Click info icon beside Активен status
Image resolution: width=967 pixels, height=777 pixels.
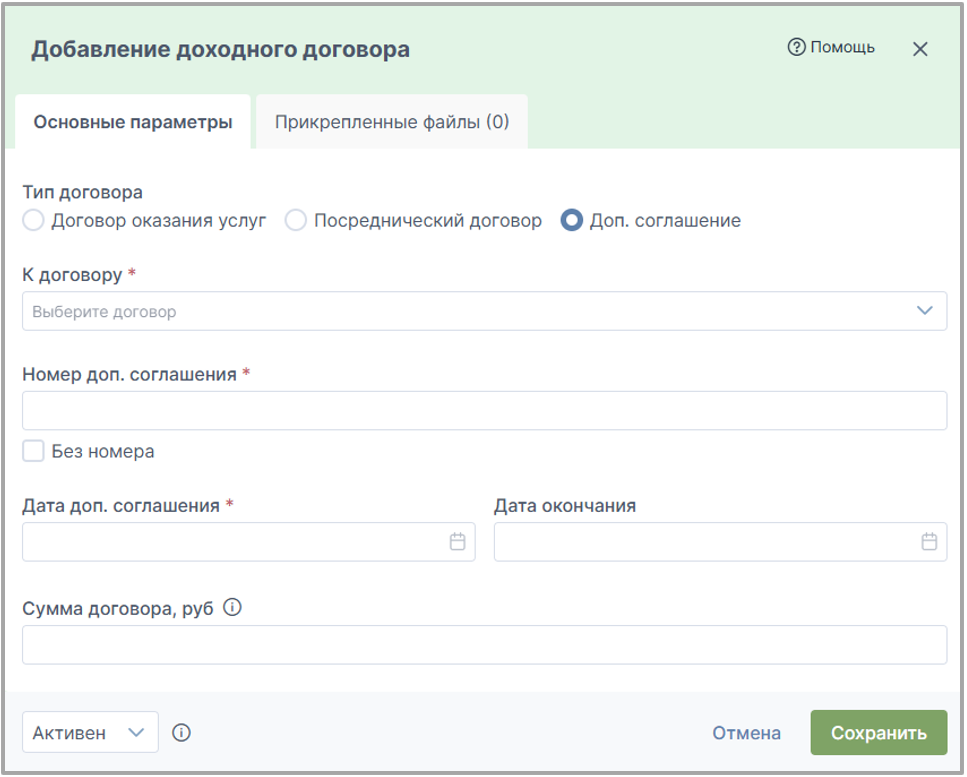click(x=181, y=733)
